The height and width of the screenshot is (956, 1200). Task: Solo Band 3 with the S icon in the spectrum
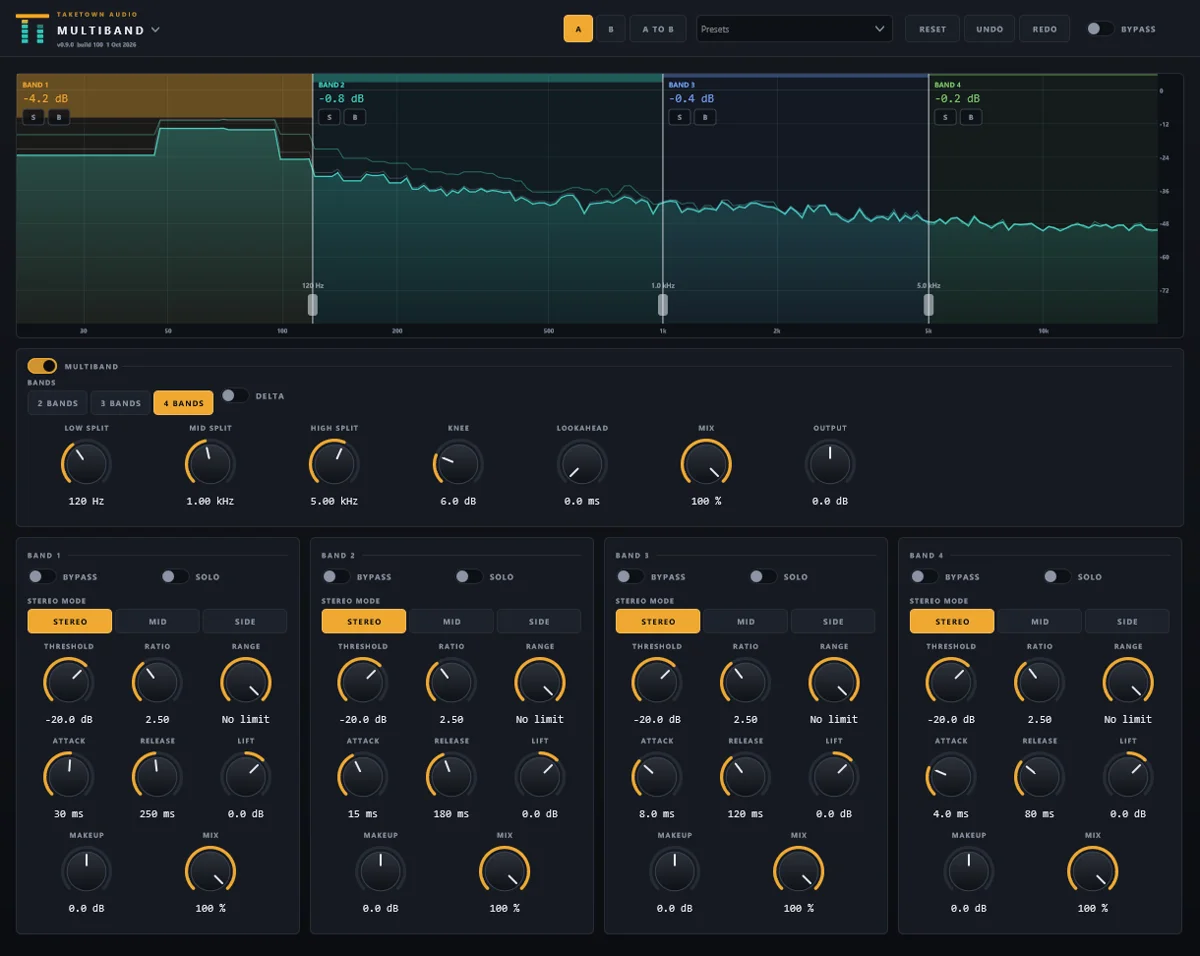click(680, 117)
